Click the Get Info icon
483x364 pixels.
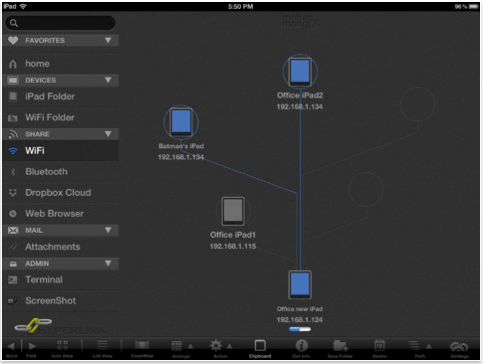point(301,346)
